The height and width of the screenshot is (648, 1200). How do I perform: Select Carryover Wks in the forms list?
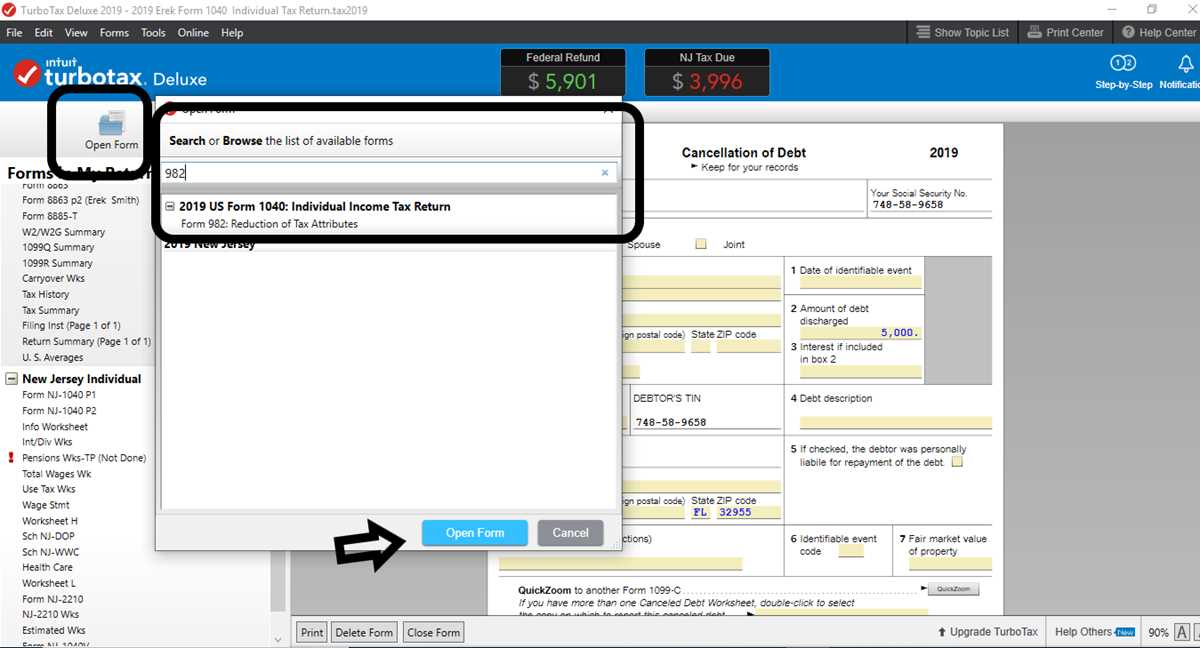click(53, 279)
